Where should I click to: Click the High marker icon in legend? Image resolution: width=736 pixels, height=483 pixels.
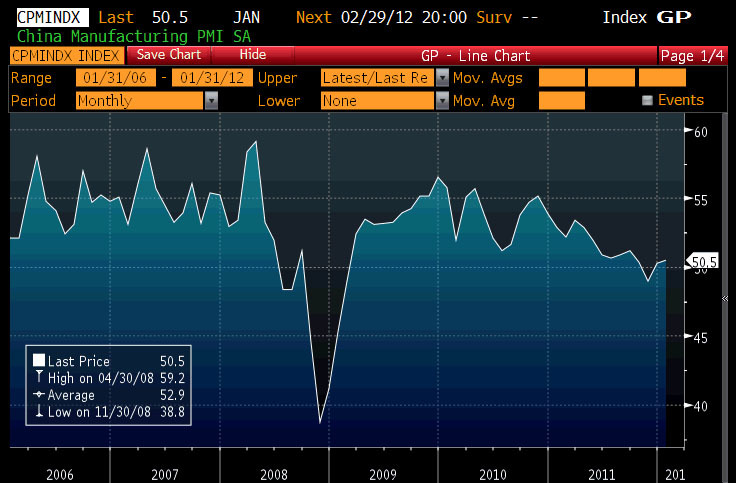pyautogui.click(x=39, y=377)
